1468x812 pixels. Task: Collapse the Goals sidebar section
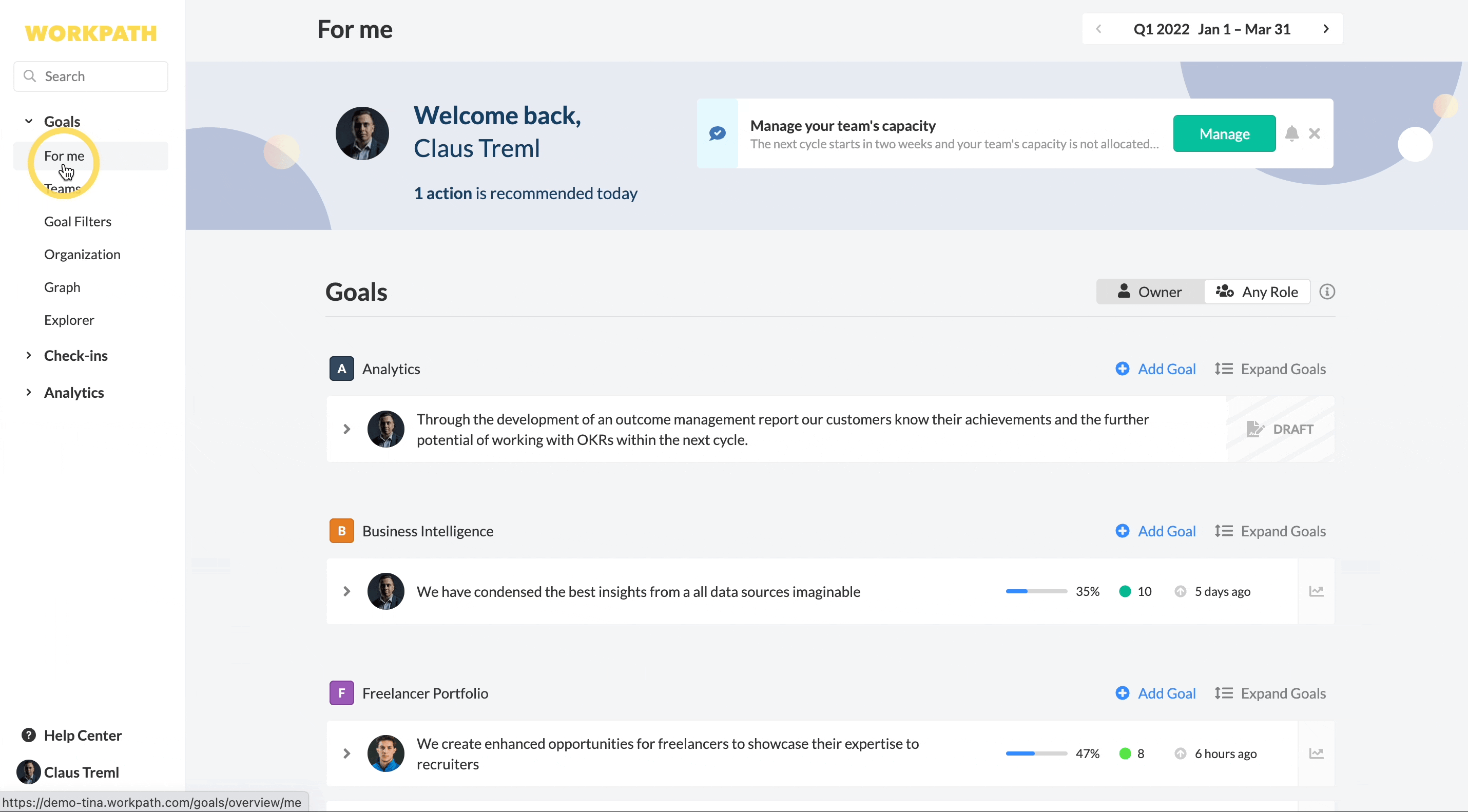point(29,121)
